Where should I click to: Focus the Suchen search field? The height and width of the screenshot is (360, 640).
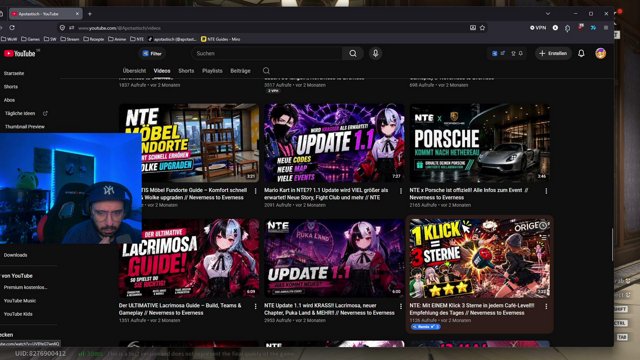click(267, 53)
